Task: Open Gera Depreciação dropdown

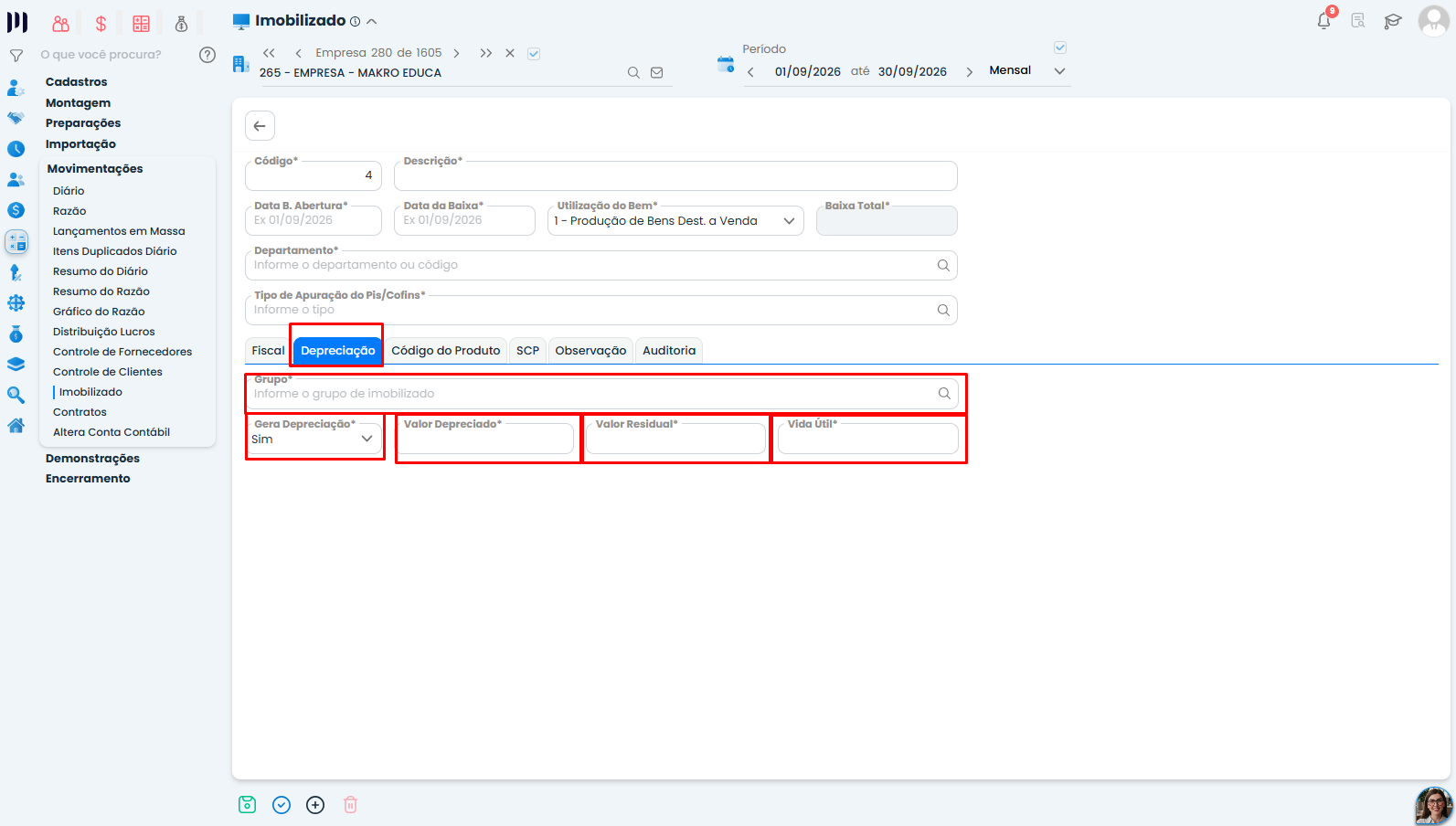Action: coord(314,439)
